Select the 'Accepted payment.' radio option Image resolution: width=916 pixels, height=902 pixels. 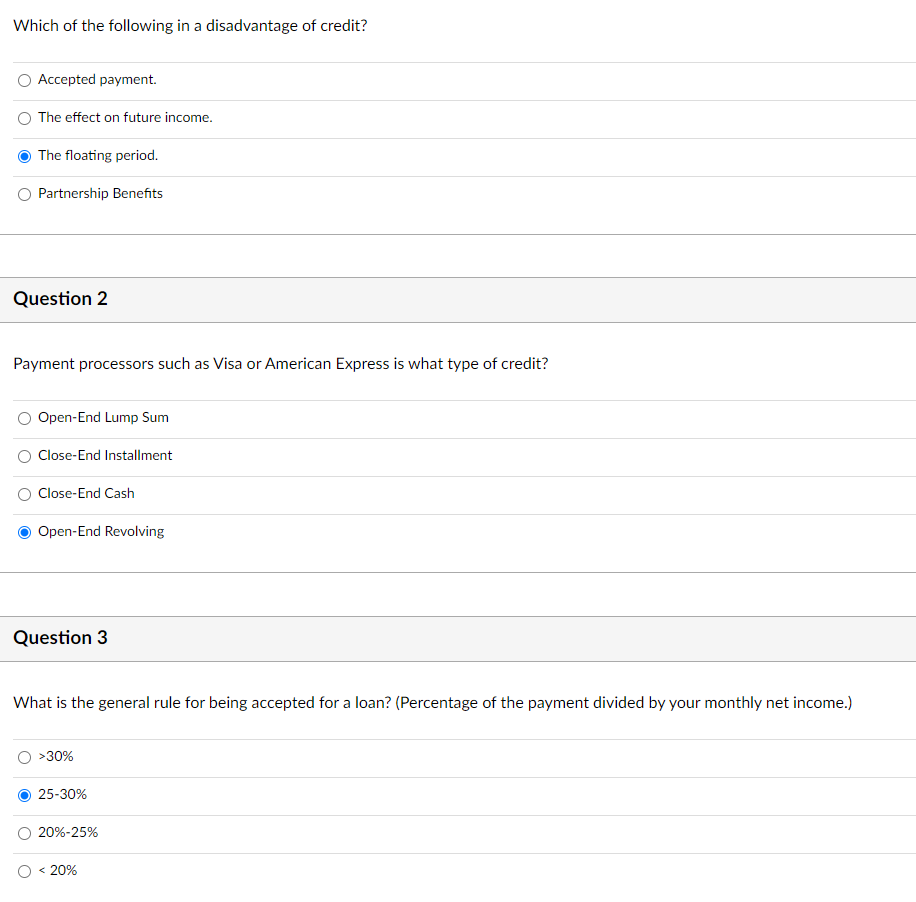(x=25, y=80)
